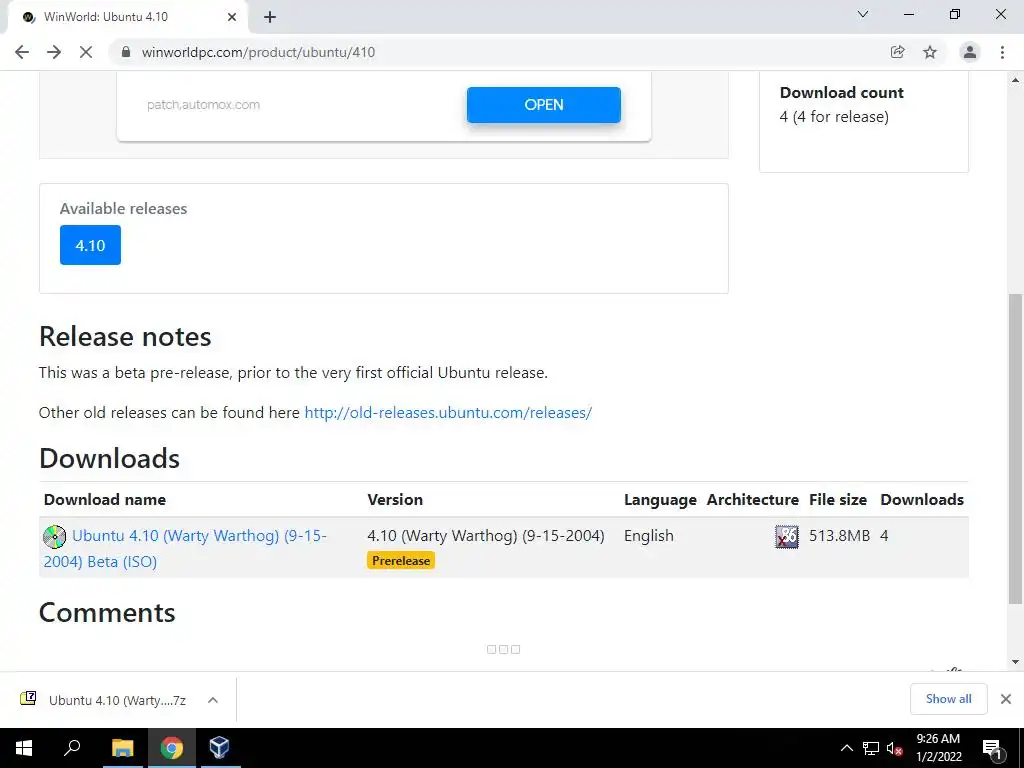Viewport: 1024px width, 768px height.
Task: Click scrollbar up arrow
Action: [x=1015, y=80]
